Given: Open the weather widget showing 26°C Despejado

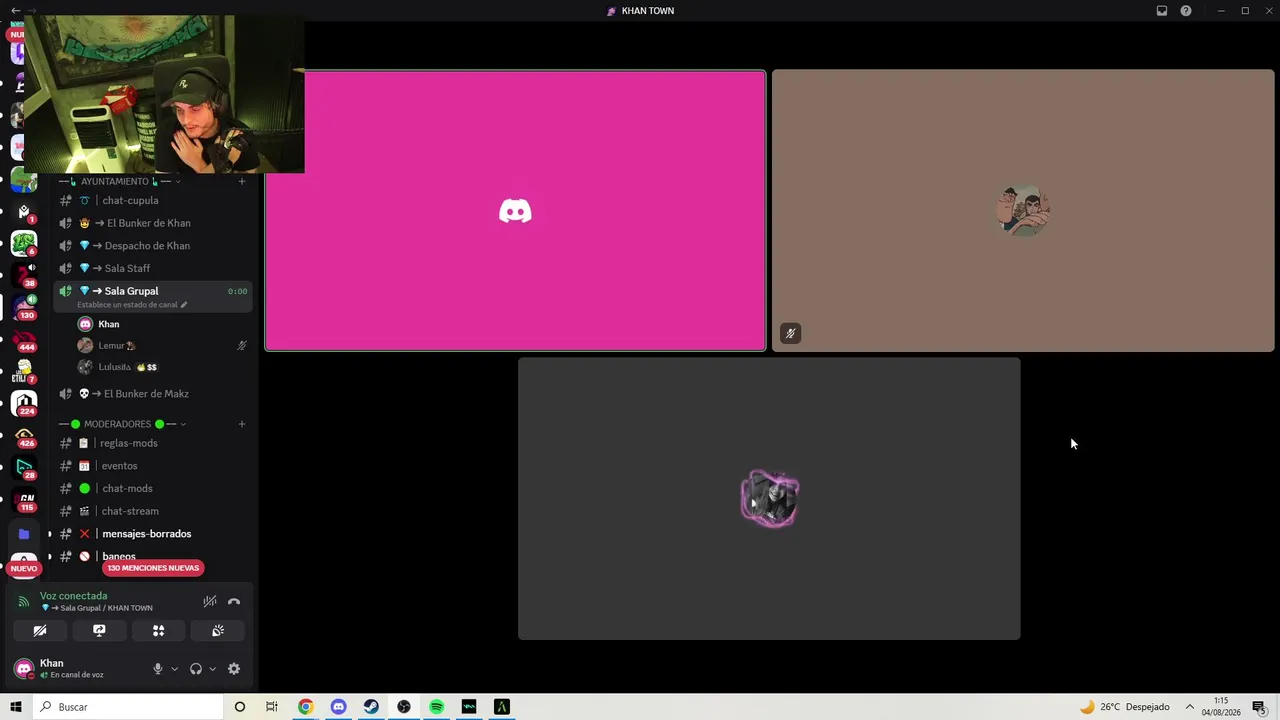Looking at the screenshot, I should (1124, 707).
